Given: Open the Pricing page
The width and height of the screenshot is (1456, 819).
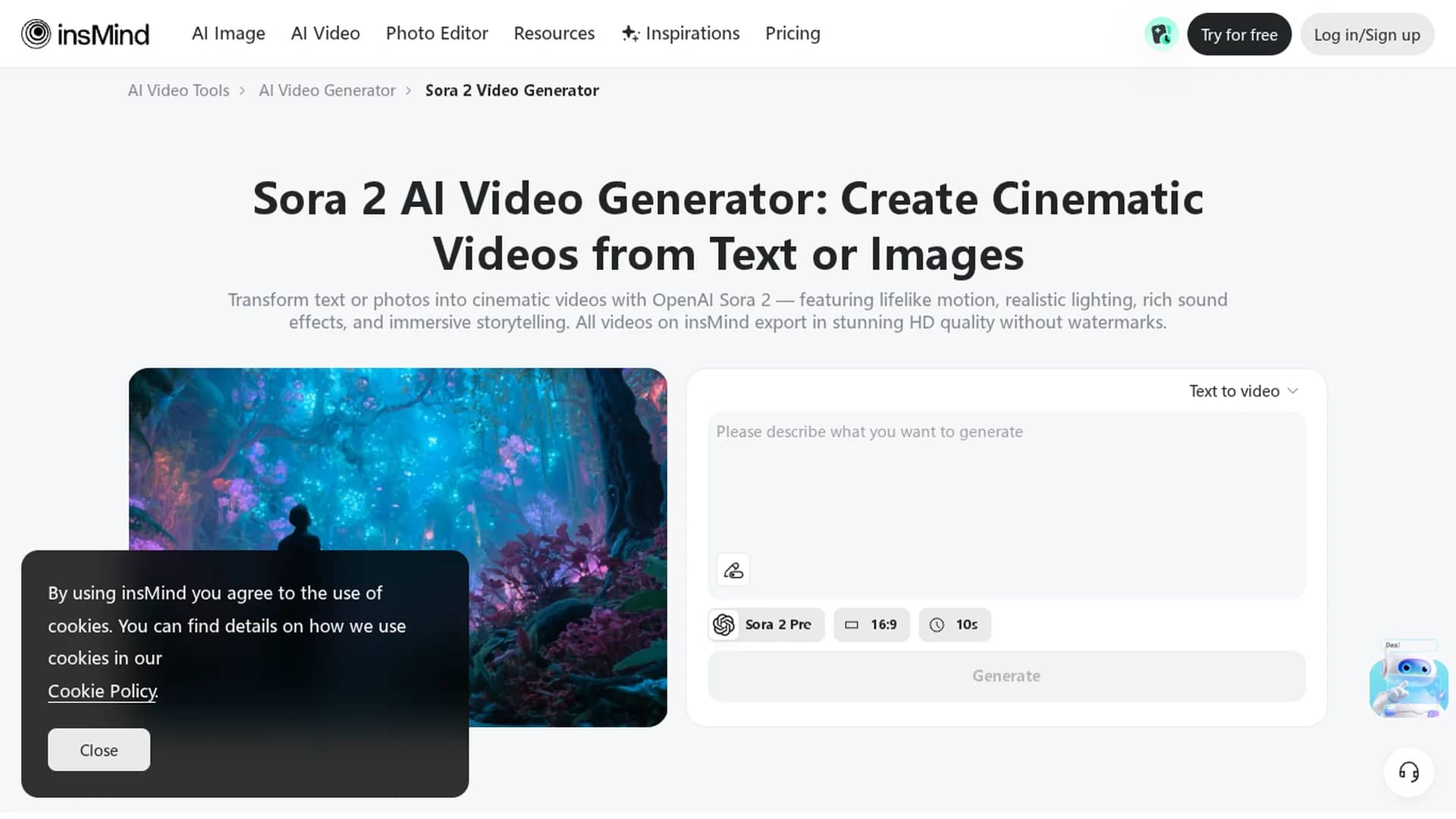Looking at the screenshot, I should pos(792,33).
